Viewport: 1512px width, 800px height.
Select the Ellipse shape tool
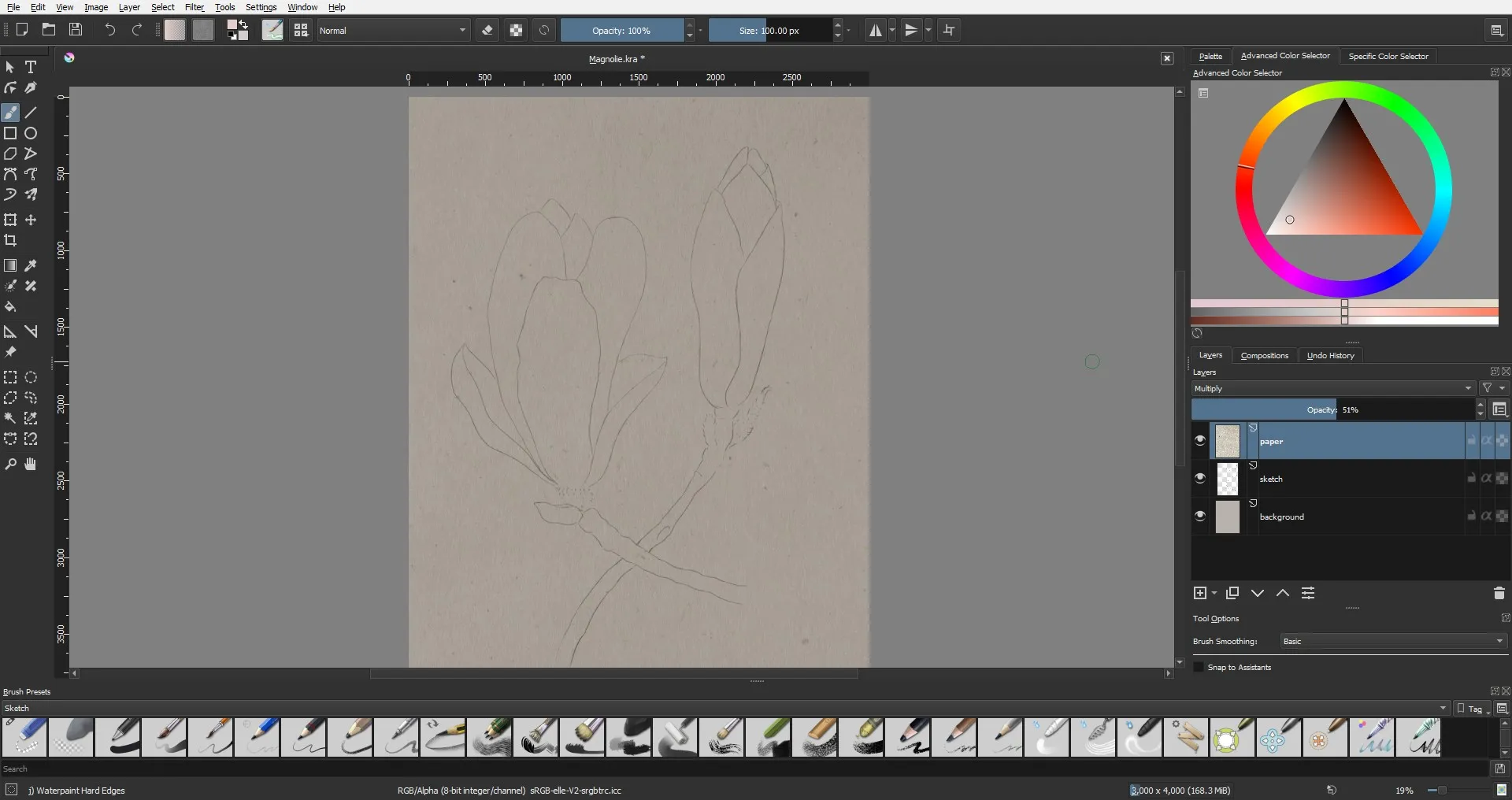coord(31,134)
